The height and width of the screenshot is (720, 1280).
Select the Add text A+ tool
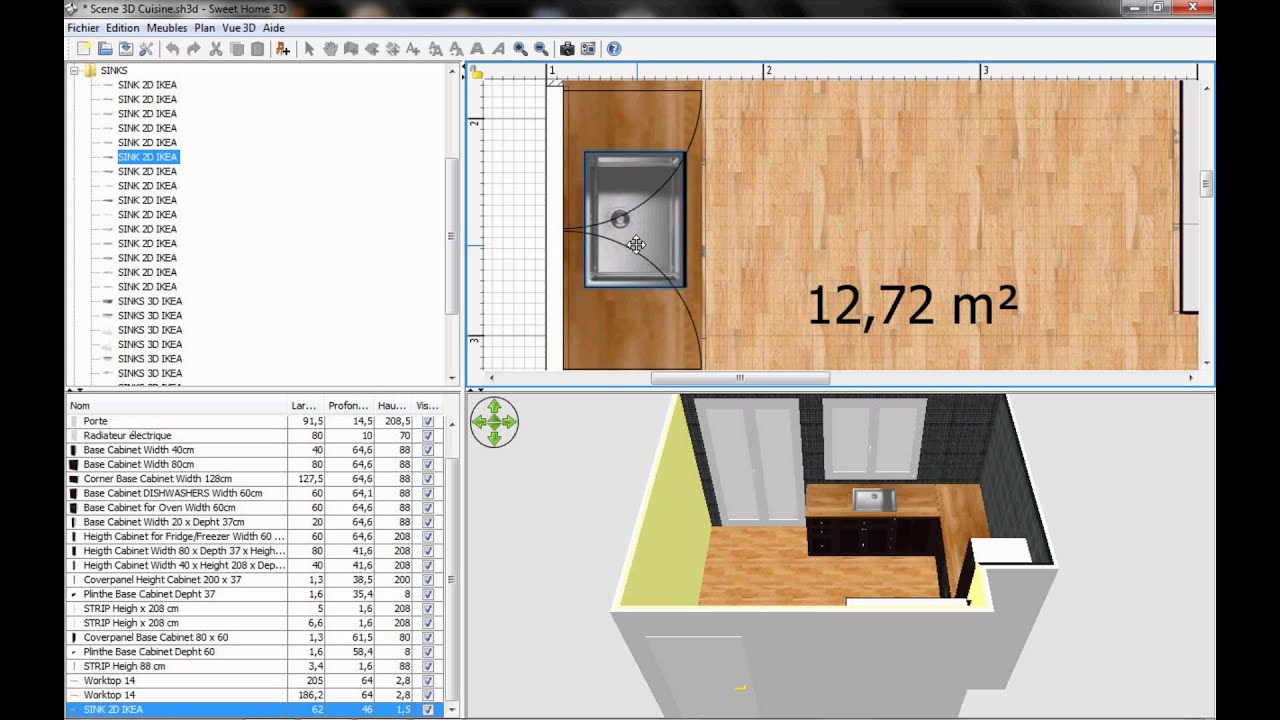[414, 49]
